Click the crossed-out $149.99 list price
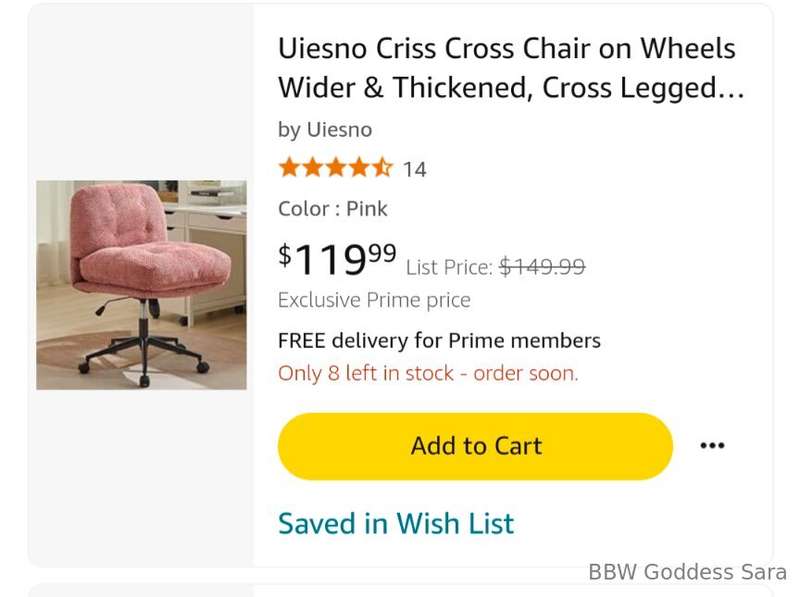Viewport: 800px width, 597px height. pyautogui.click(x=542, y=266)
